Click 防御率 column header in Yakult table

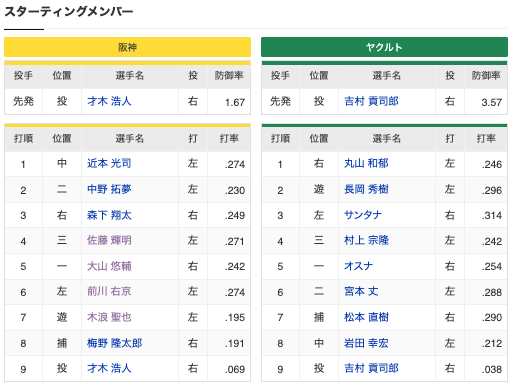pos(486,76)
